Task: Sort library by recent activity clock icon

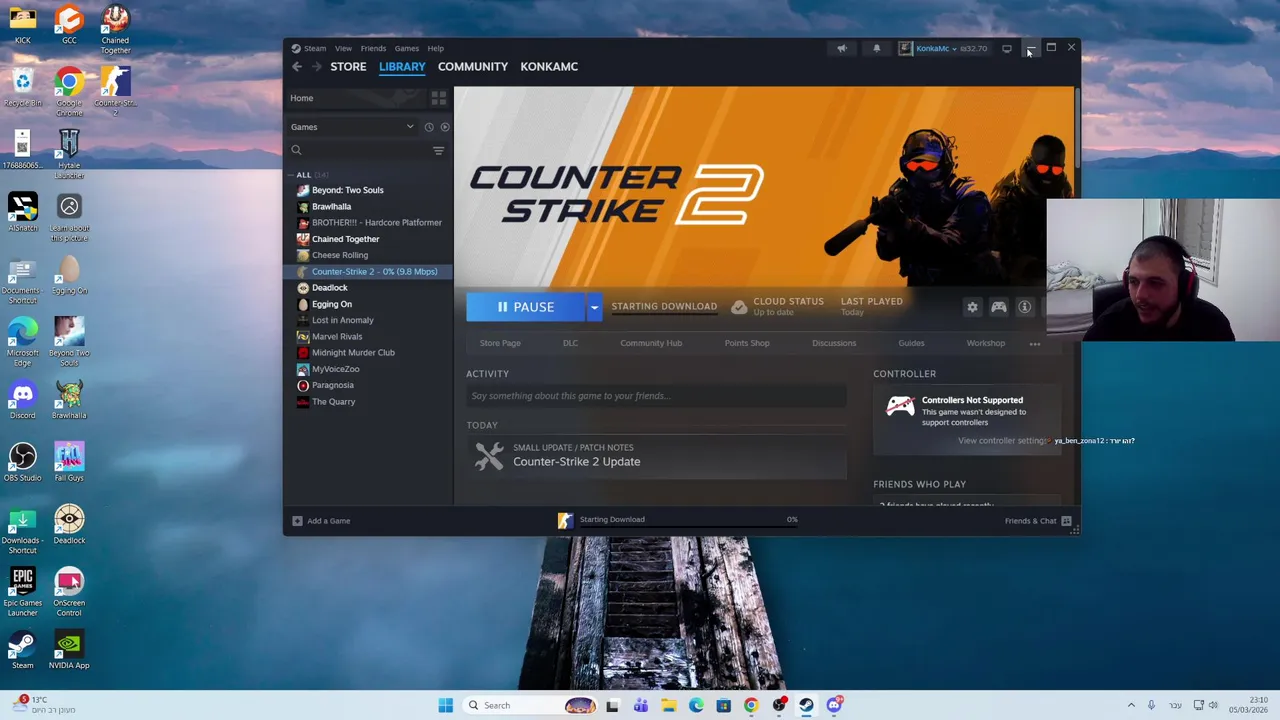Action: coord(429,127)
